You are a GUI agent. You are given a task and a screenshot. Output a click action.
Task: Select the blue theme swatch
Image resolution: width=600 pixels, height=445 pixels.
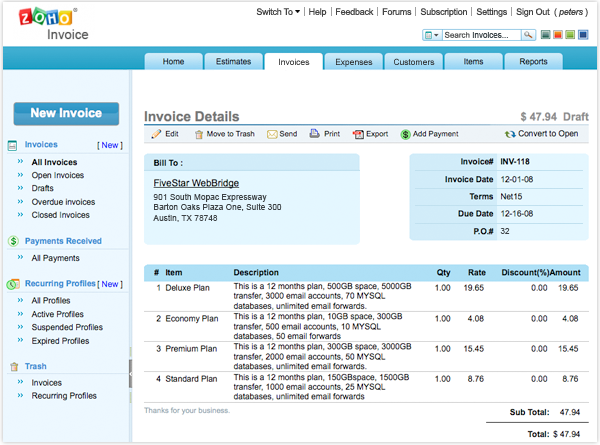[x=583, y=35]
